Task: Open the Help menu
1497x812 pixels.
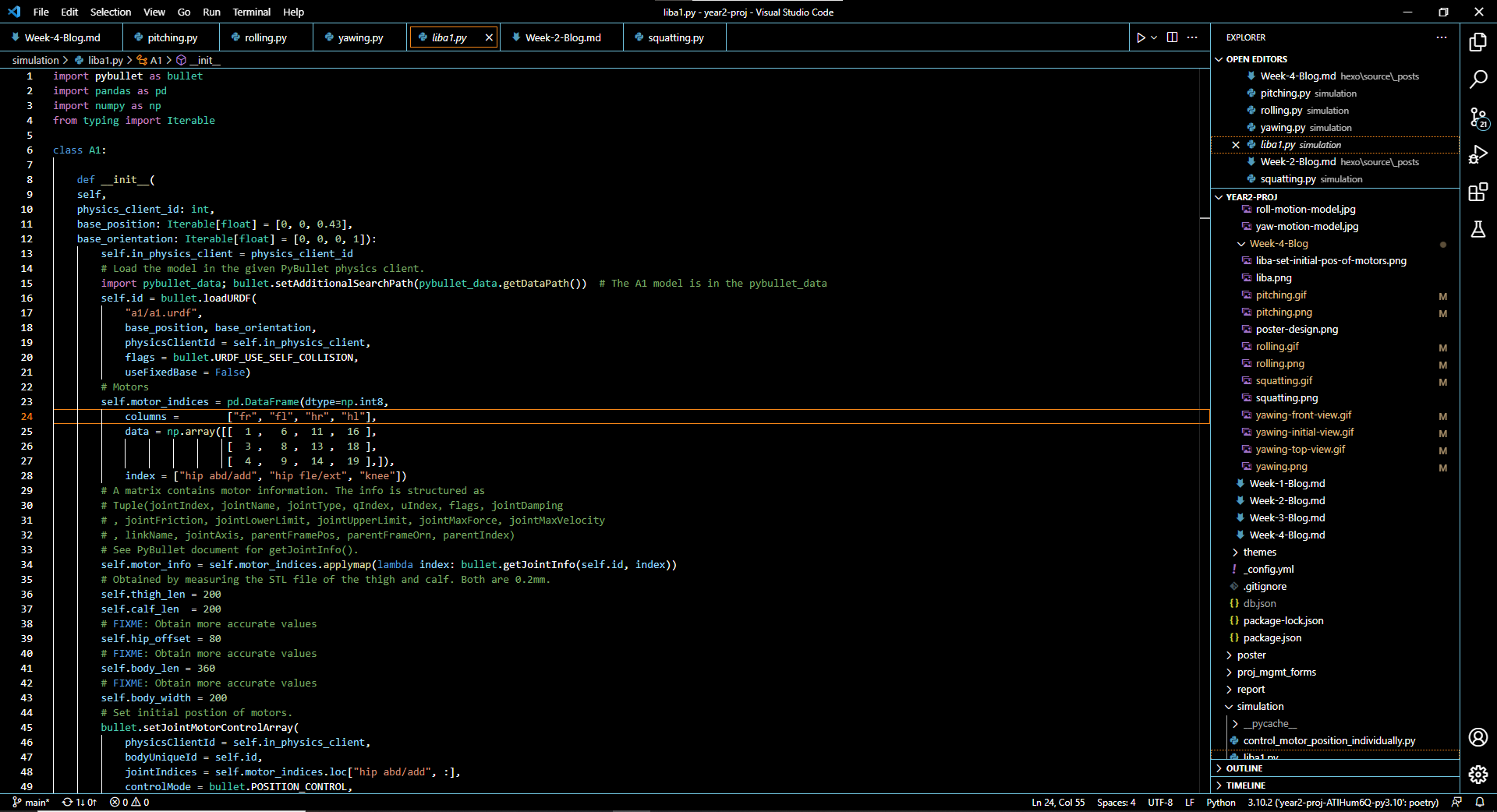Action: point(294,12)
